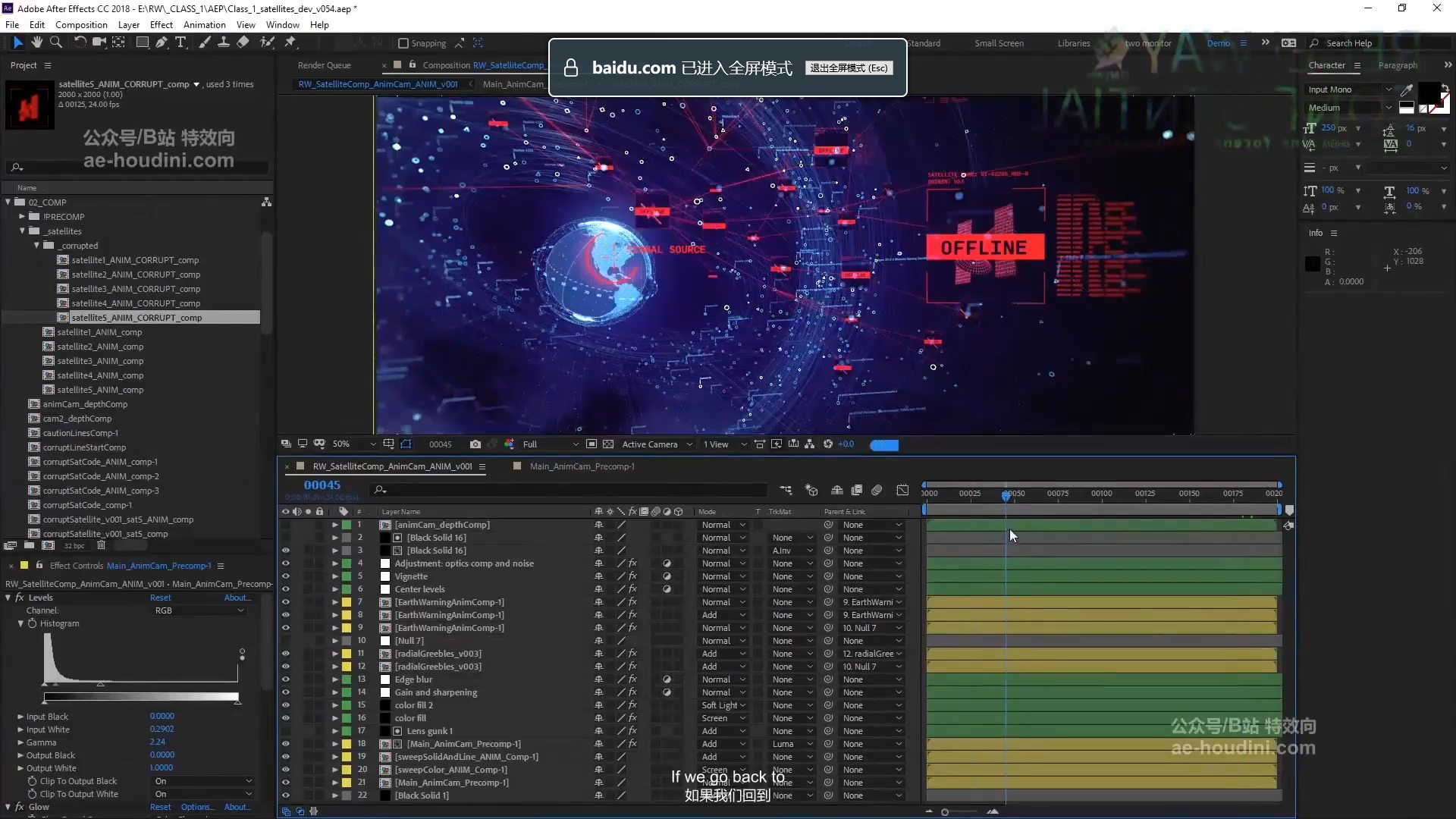1456x819 pixels.
Task: Toggle the Levels effect fx switch
Action: (x=20, y=598)
